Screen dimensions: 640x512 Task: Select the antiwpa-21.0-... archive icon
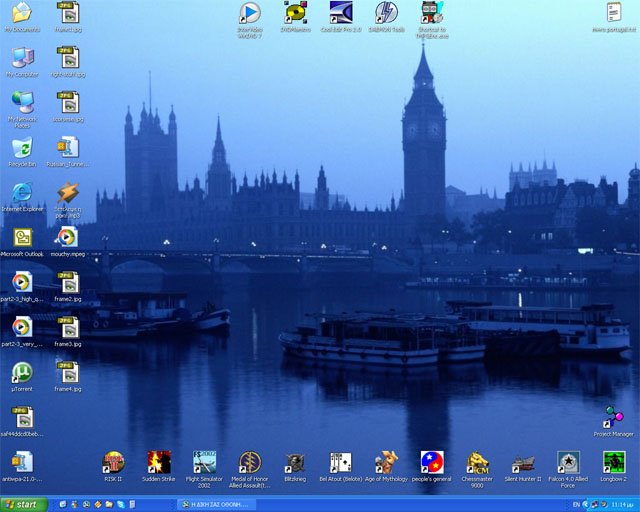click(22, 462)
